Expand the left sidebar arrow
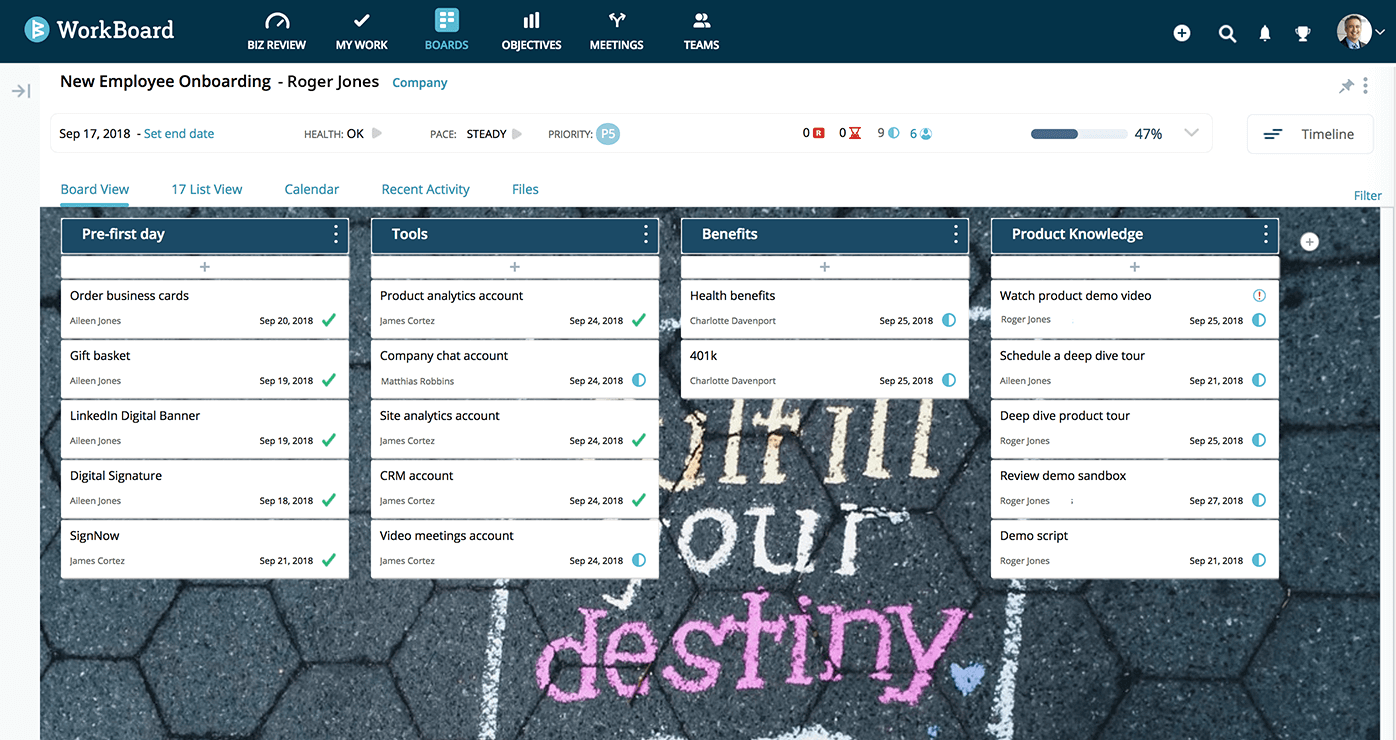 (x=21, y=91)
